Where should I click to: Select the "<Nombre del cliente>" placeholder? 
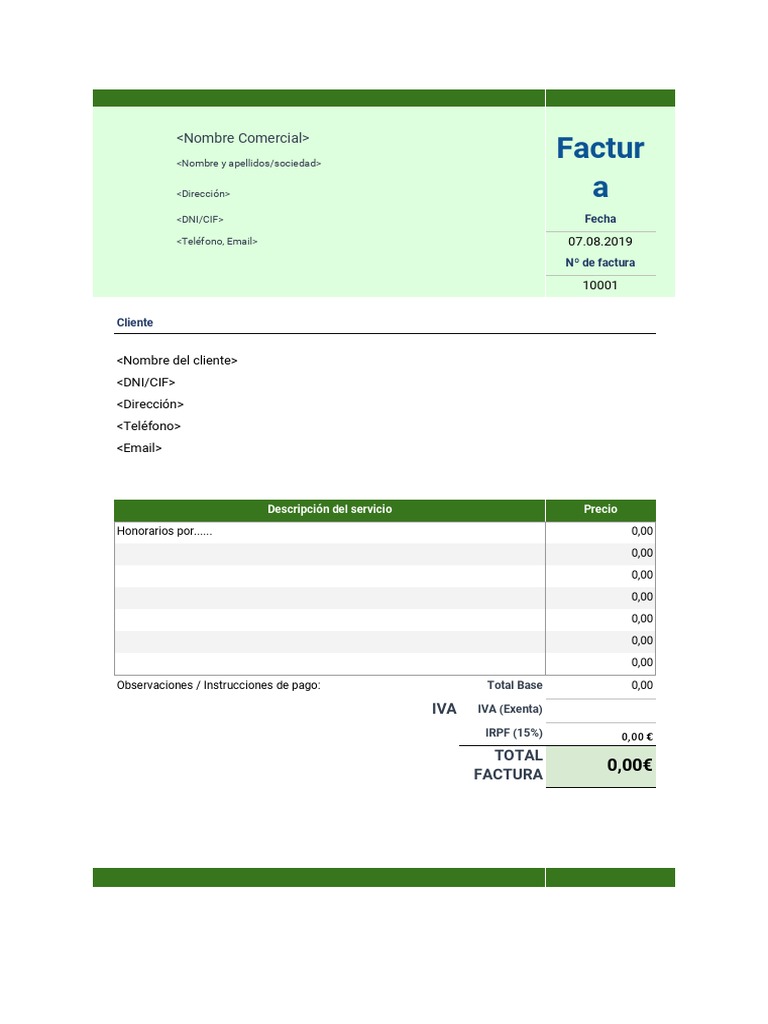[x=177, y=360]
